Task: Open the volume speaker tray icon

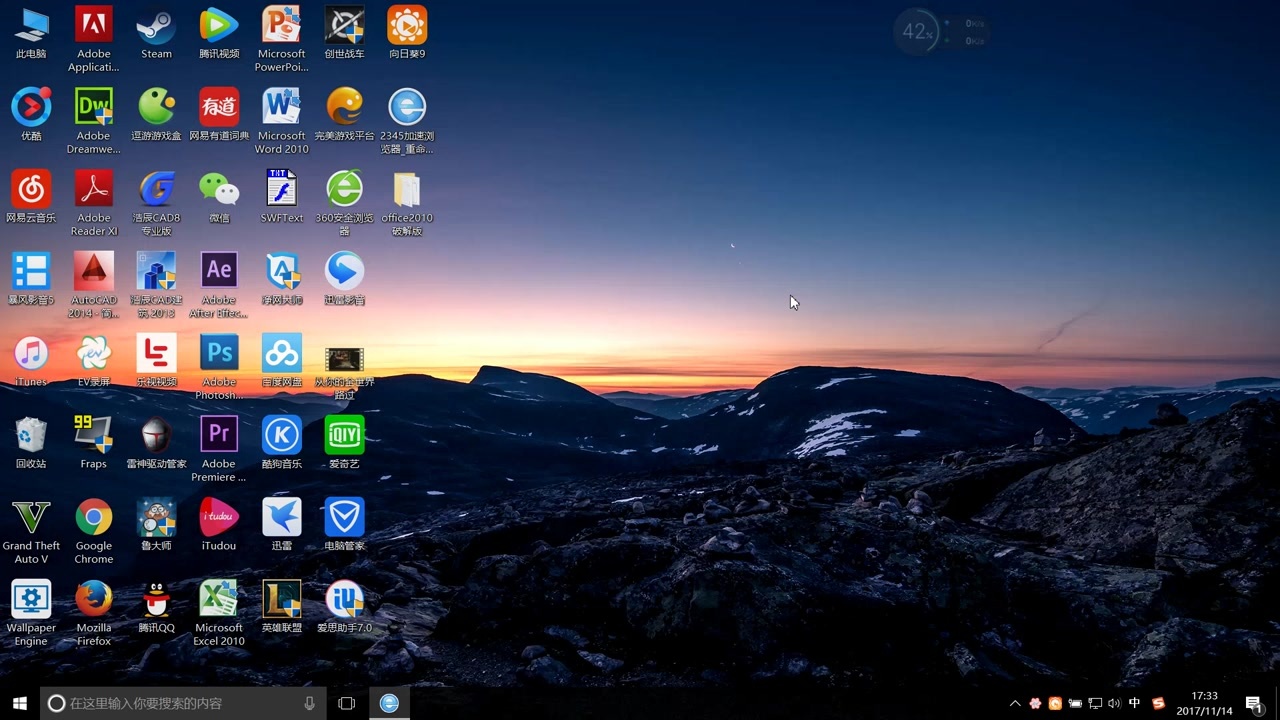Action: coord(1114,703)
